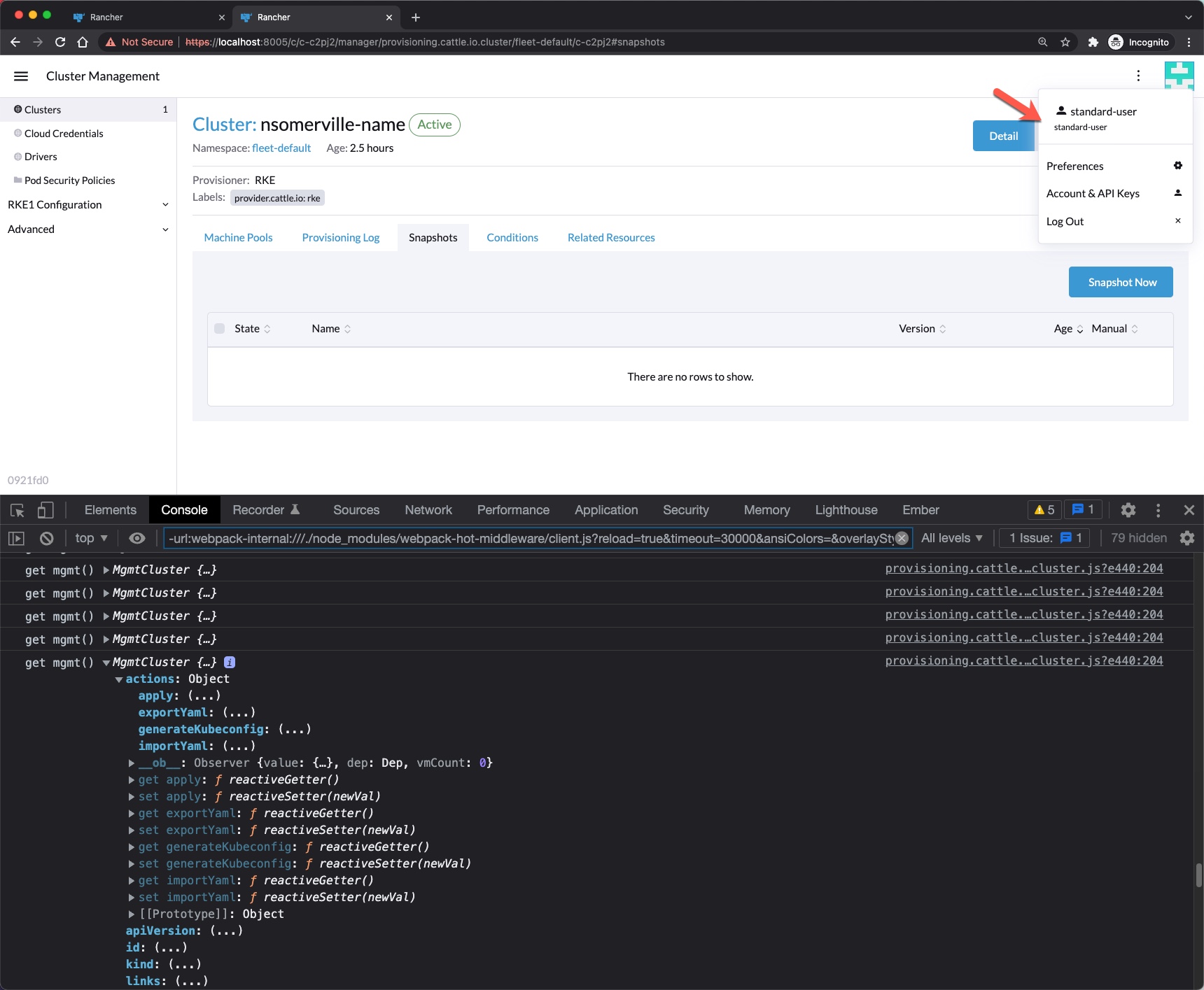Click the 5 warnings badge
The height and width of the screenshot is (990, 1204).
(x=1044, y=509)
